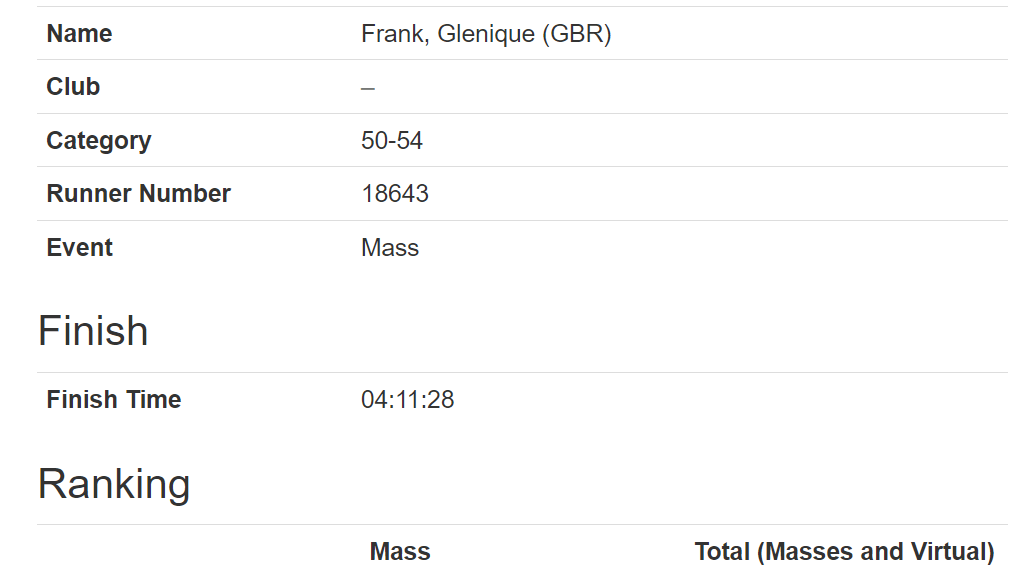Click the Total (Masses and Virtual) header

[844, 552]
